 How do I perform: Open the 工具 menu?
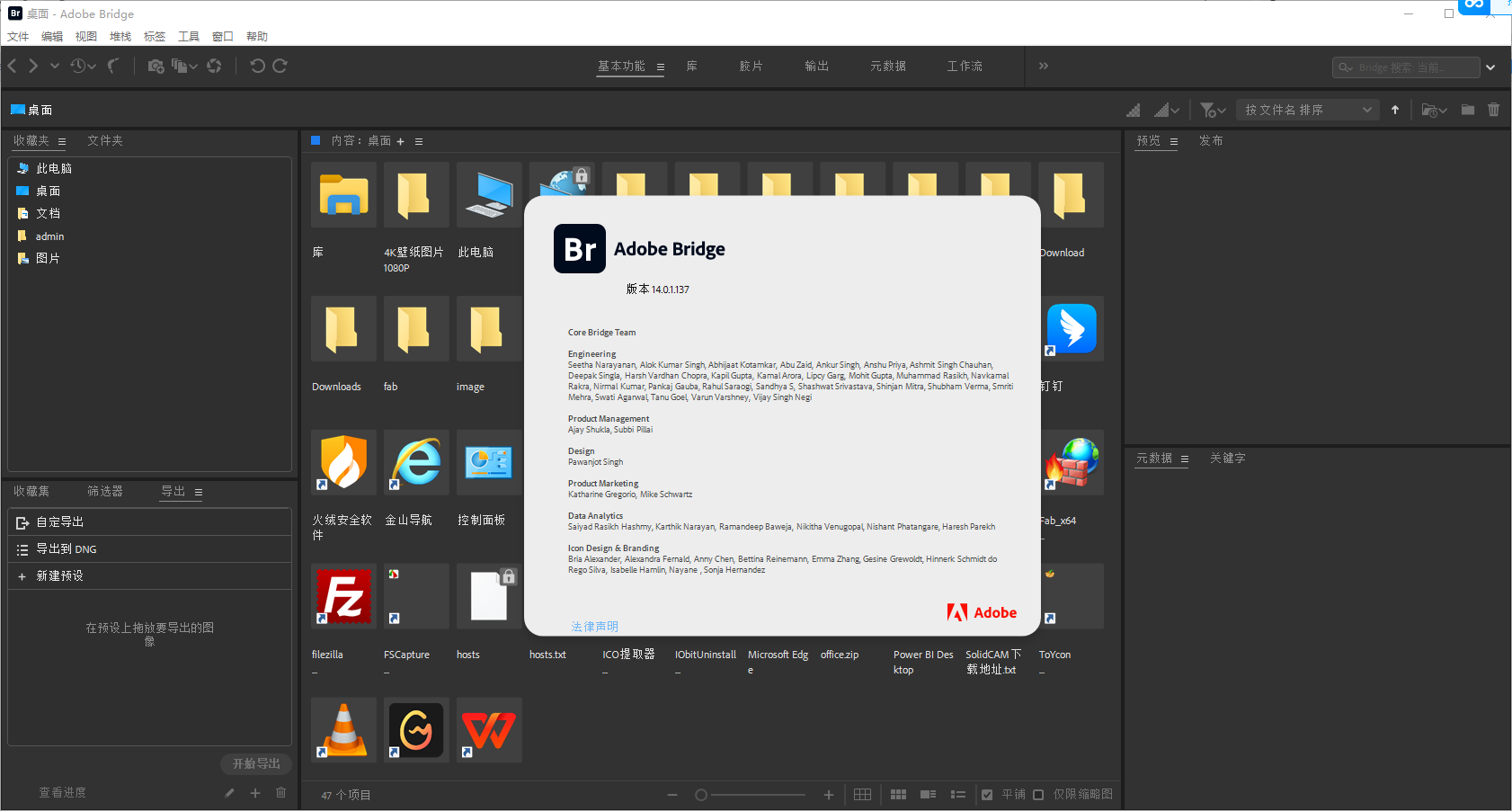click(189, 37)
